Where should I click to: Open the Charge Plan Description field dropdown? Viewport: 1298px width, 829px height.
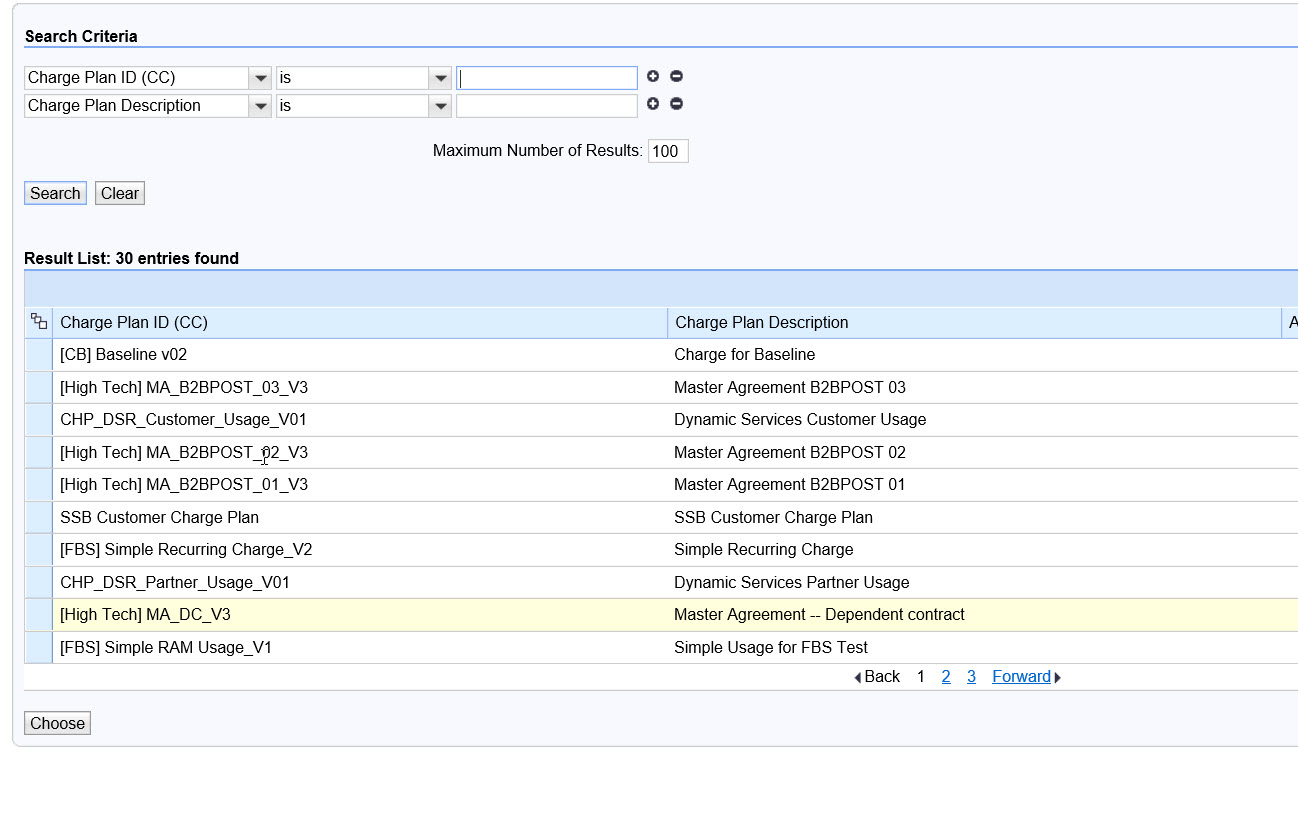(260, 106)
